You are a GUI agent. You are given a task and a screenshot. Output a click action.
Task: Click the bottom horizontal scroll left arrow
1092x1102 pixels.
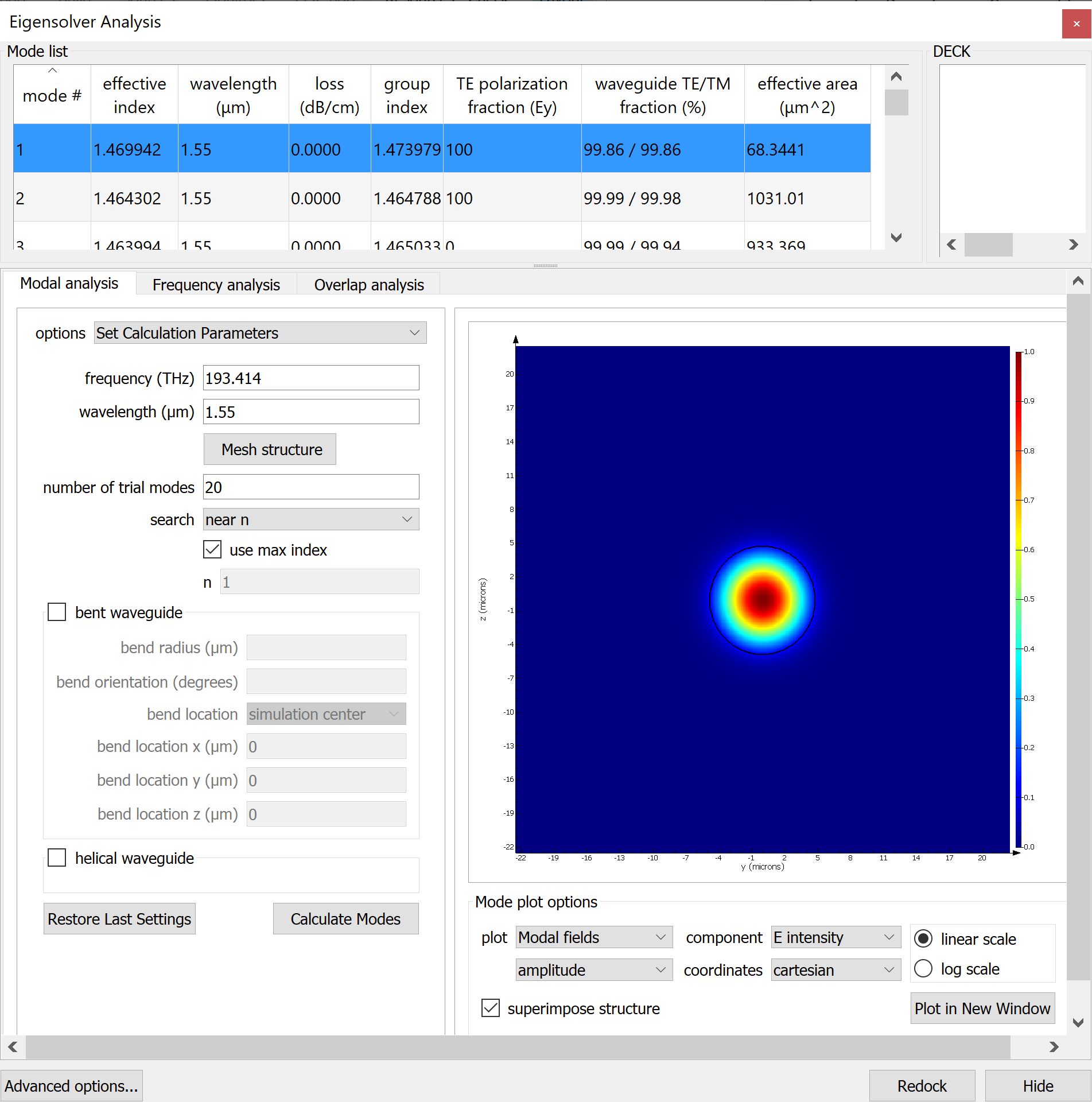tap(13, 1047)
